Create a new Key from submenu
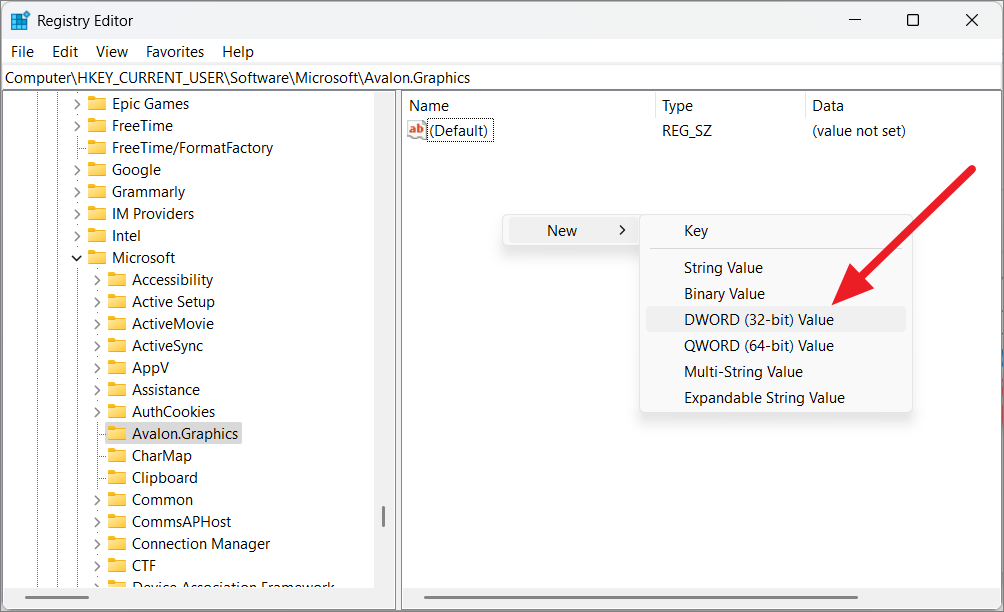The image size is (1004, 612). pos(696,231)
